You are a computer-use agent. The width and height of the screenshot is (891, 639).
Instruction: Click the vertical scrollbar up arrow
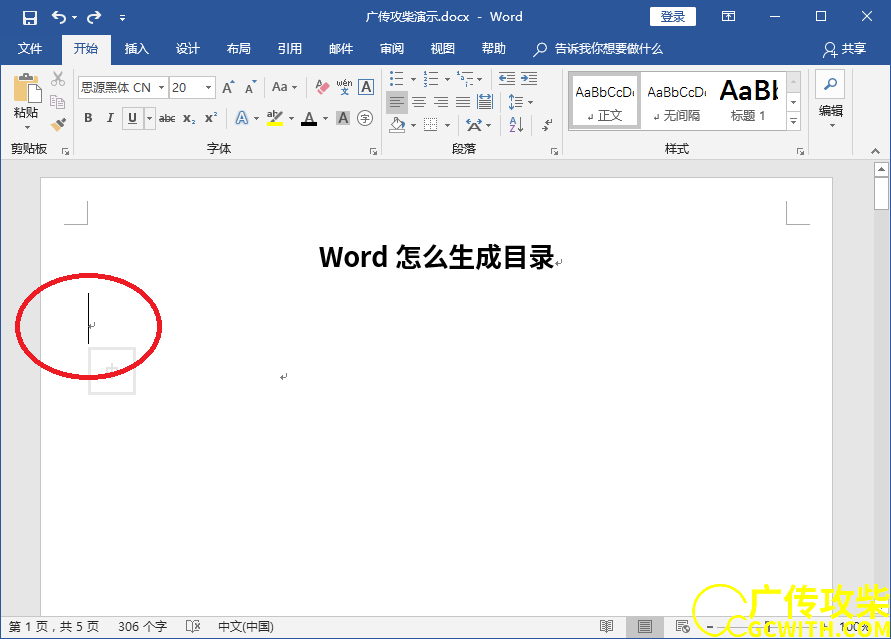point(881,169)
